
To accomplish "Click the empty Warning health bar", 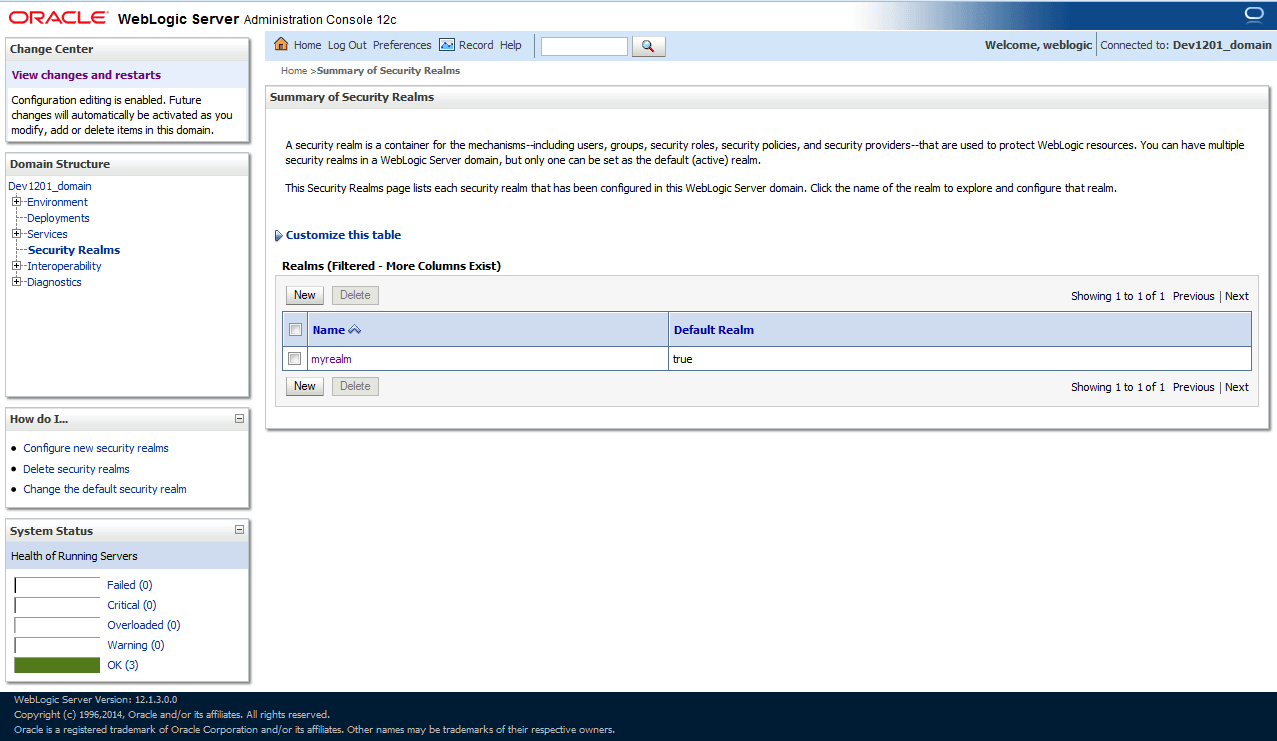I will tap(57, 645).
